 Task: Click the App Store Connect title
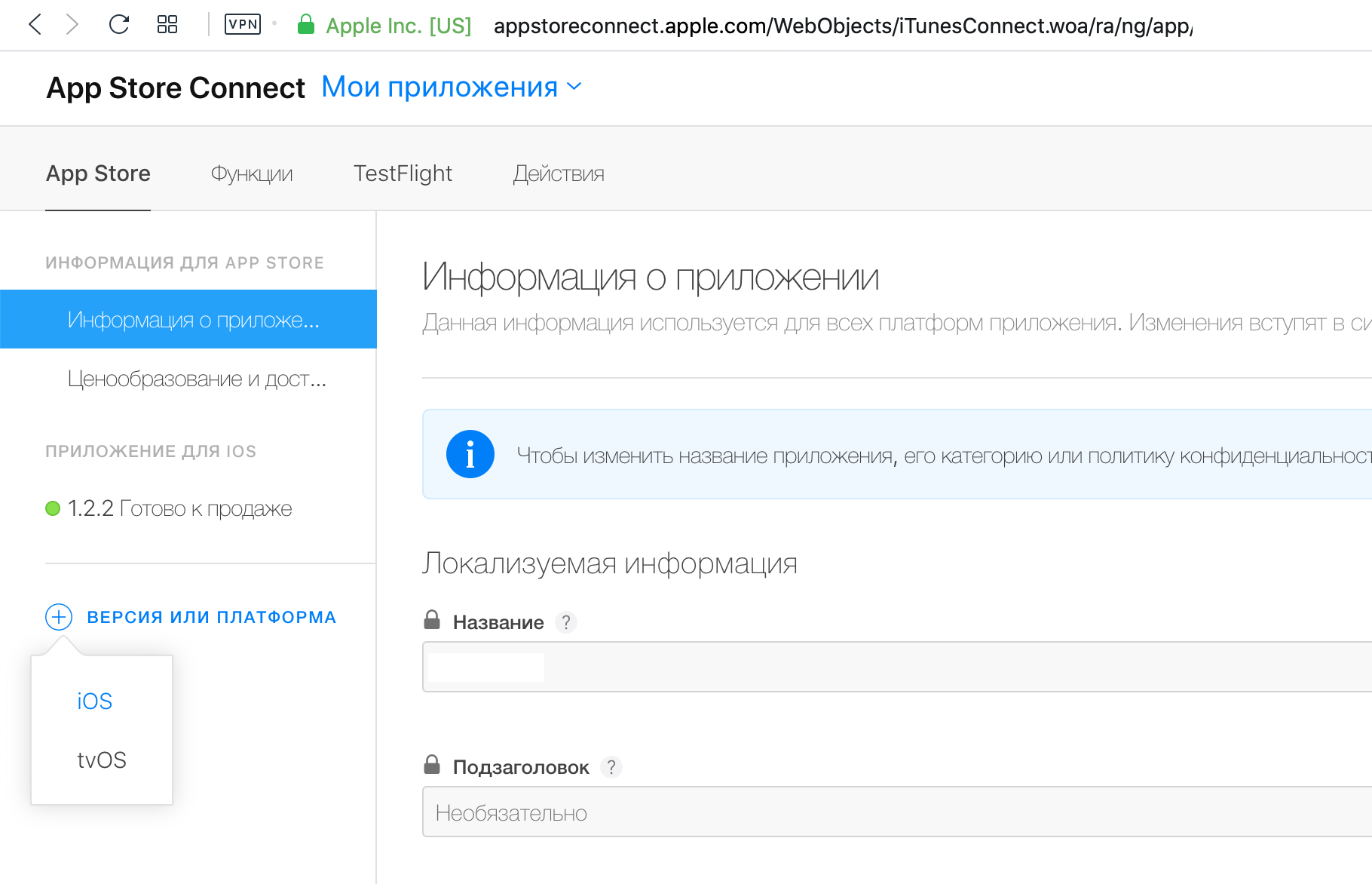pyautogui.click(x=176, y=88)
